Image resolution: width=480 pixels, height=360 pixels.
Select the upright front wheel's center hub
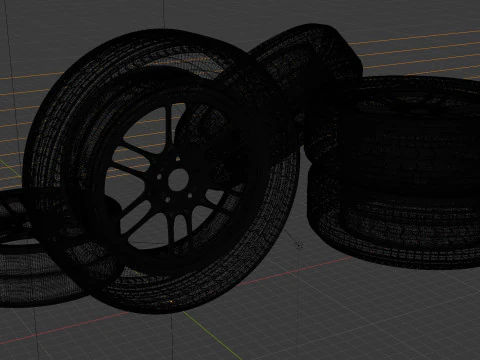tap(178, 180)
